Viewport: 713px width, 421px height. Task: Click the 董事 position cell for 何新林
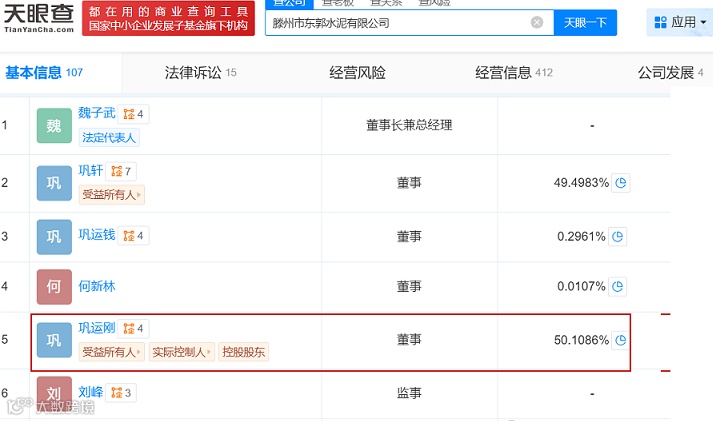coord(409,286)
